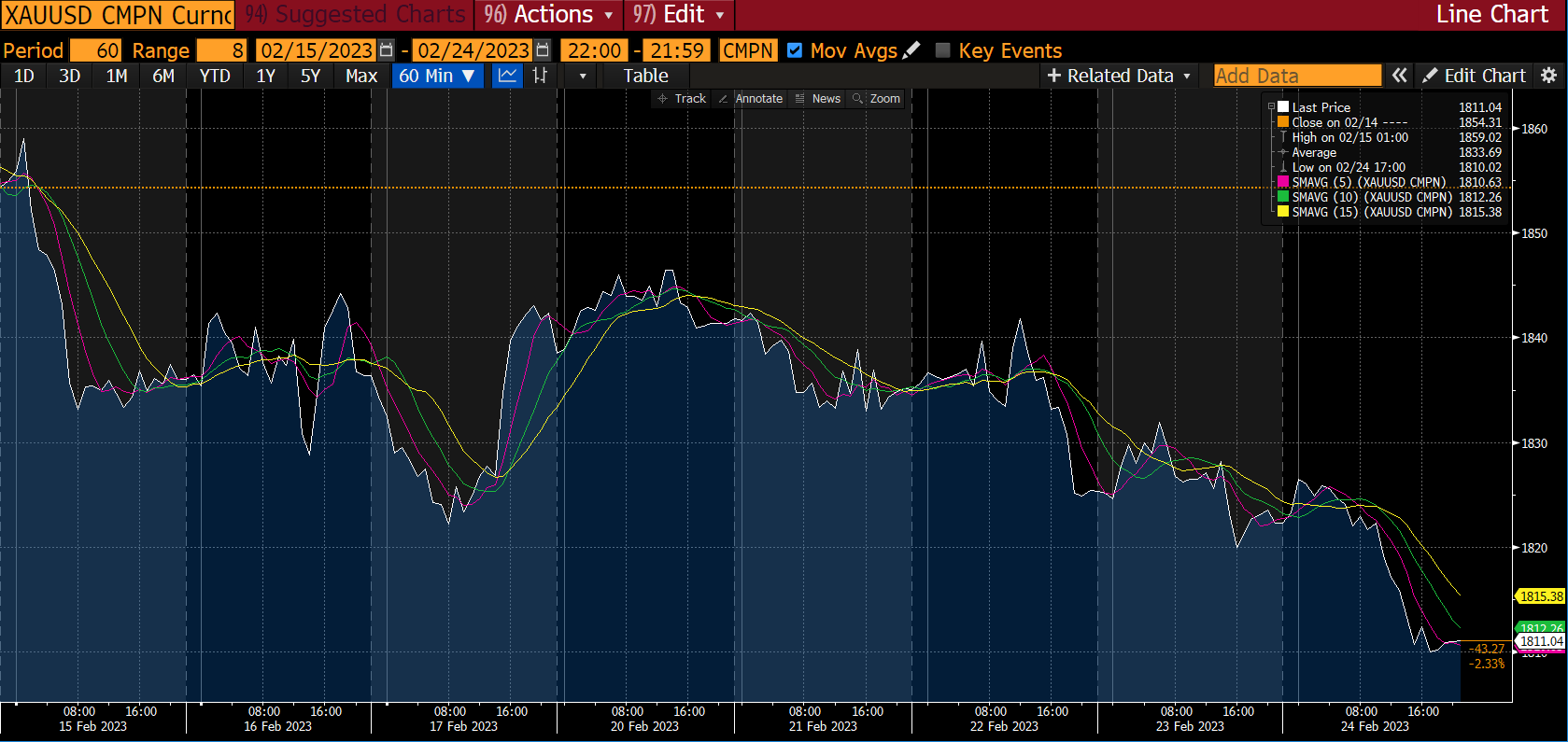Image resolution: width=1568 pixels, height=742 pixels.
Task: Disable the Mov Avgs checkbox
Action: 795,50
